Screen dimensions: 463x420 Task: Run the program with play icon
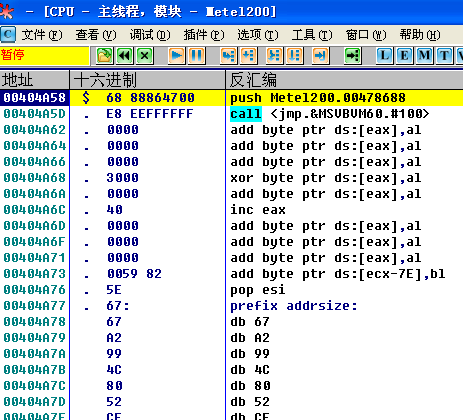[177, 55]
